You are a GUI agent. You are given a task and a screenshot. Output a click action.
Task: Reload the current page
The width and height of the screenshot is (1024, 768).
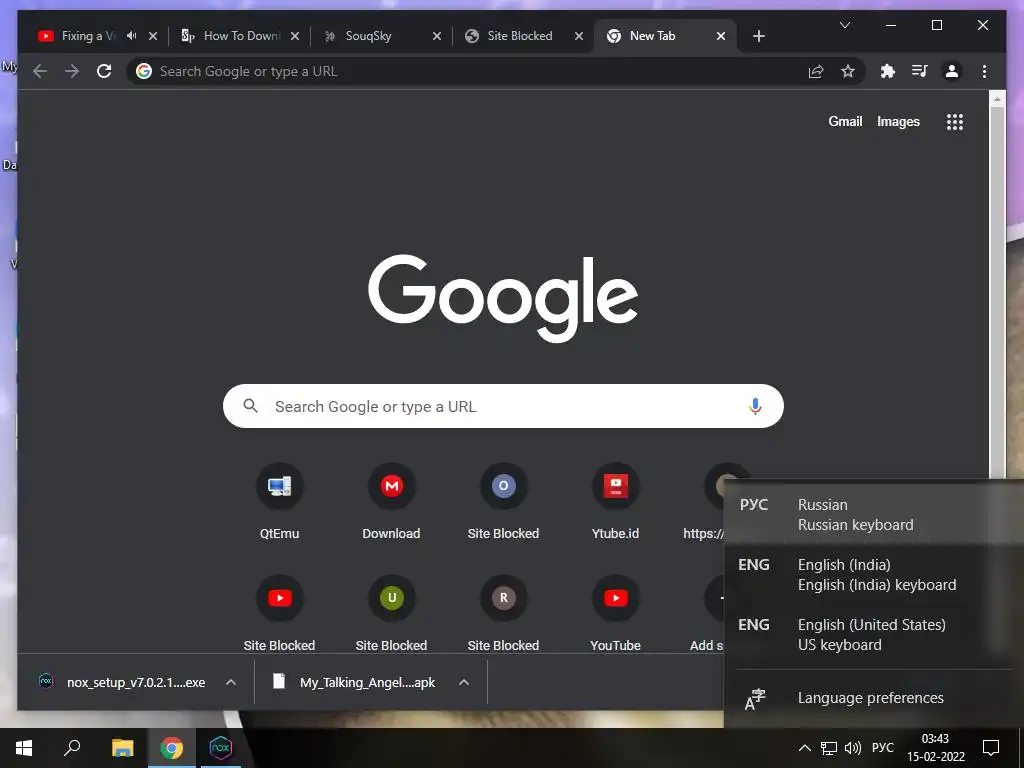(104, 71)
